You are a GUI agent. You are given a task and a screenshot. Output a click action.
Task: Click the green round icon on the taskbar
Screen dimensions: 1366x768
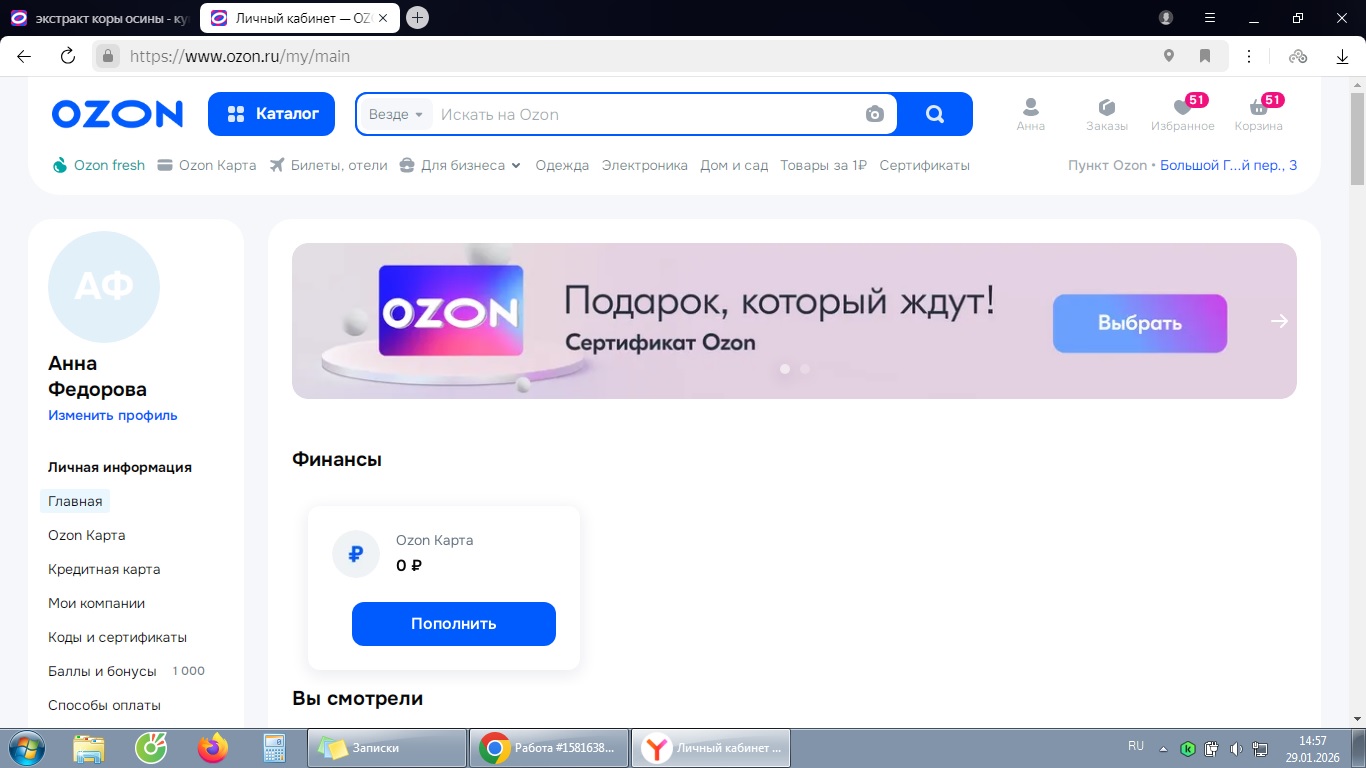pos(151,748)
